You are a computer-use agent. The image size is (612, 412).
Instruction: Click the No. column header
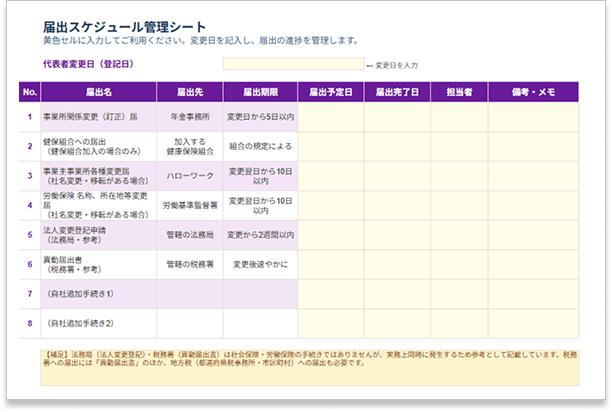pos(30,92)
